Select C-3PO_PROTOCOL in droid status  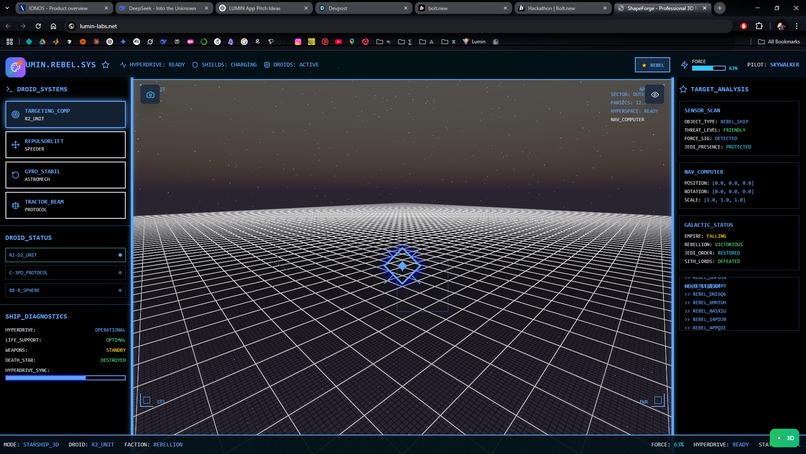pos(65,273)
